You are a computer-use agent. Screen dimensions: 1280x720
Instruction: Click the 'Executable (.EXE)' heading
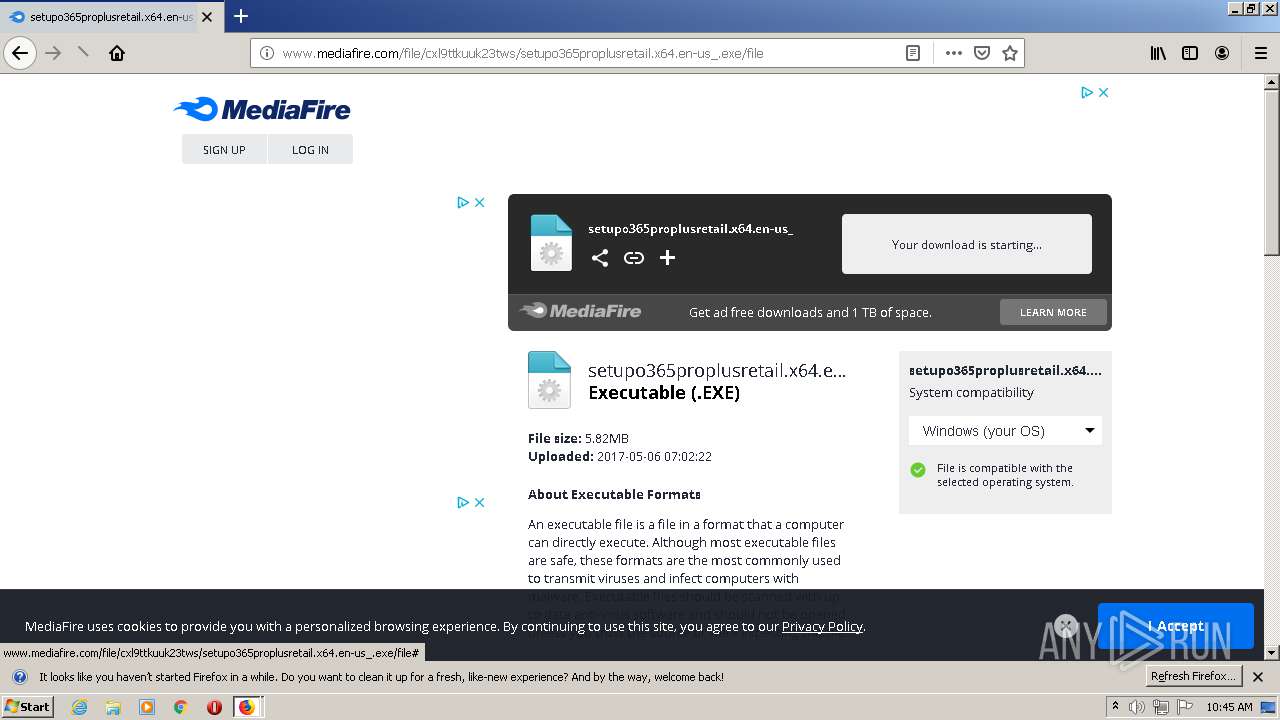click(x=664, y=393)
